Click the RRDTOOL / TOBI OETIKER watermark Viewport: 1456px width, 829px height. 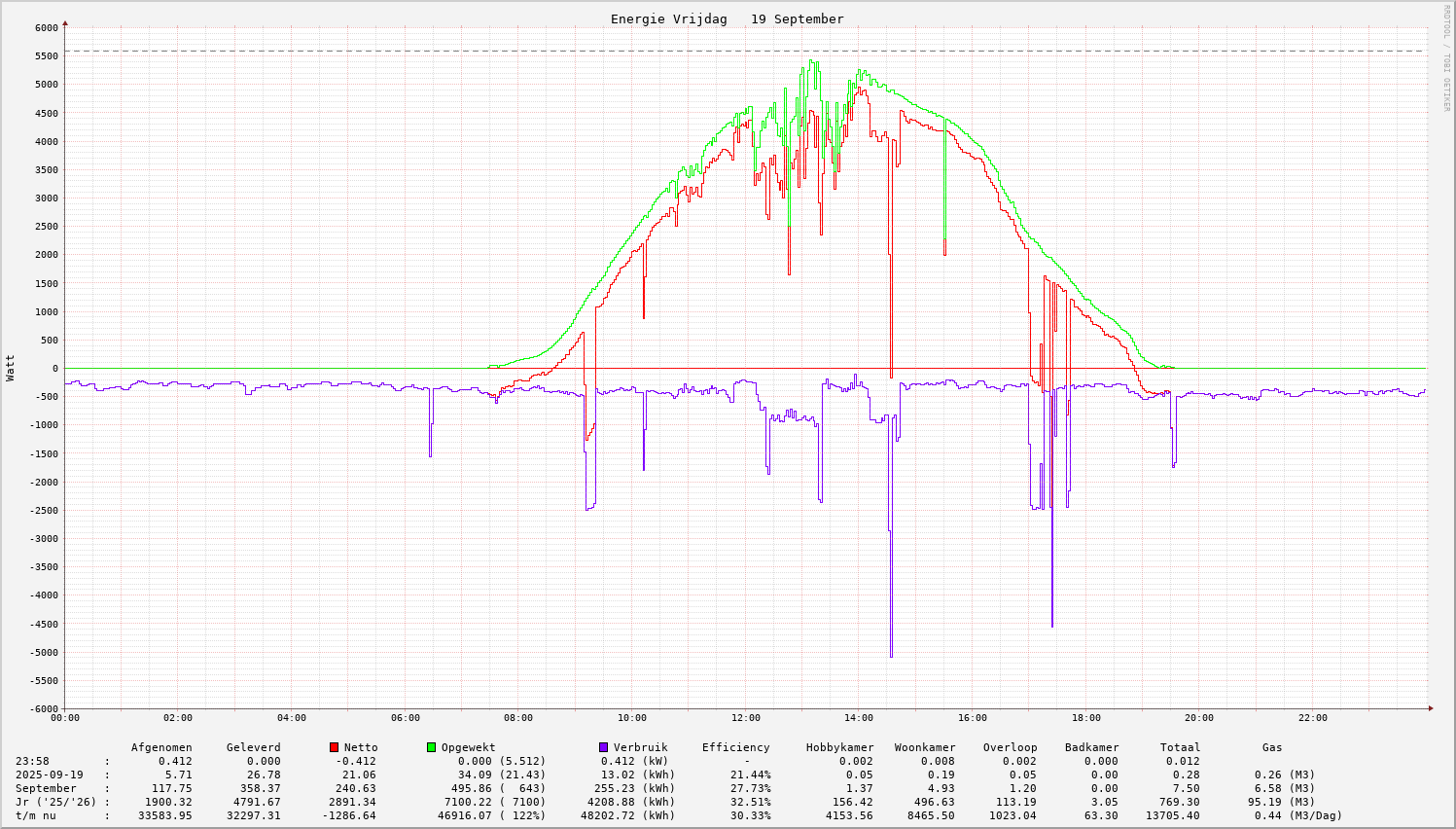(1446, 57)
